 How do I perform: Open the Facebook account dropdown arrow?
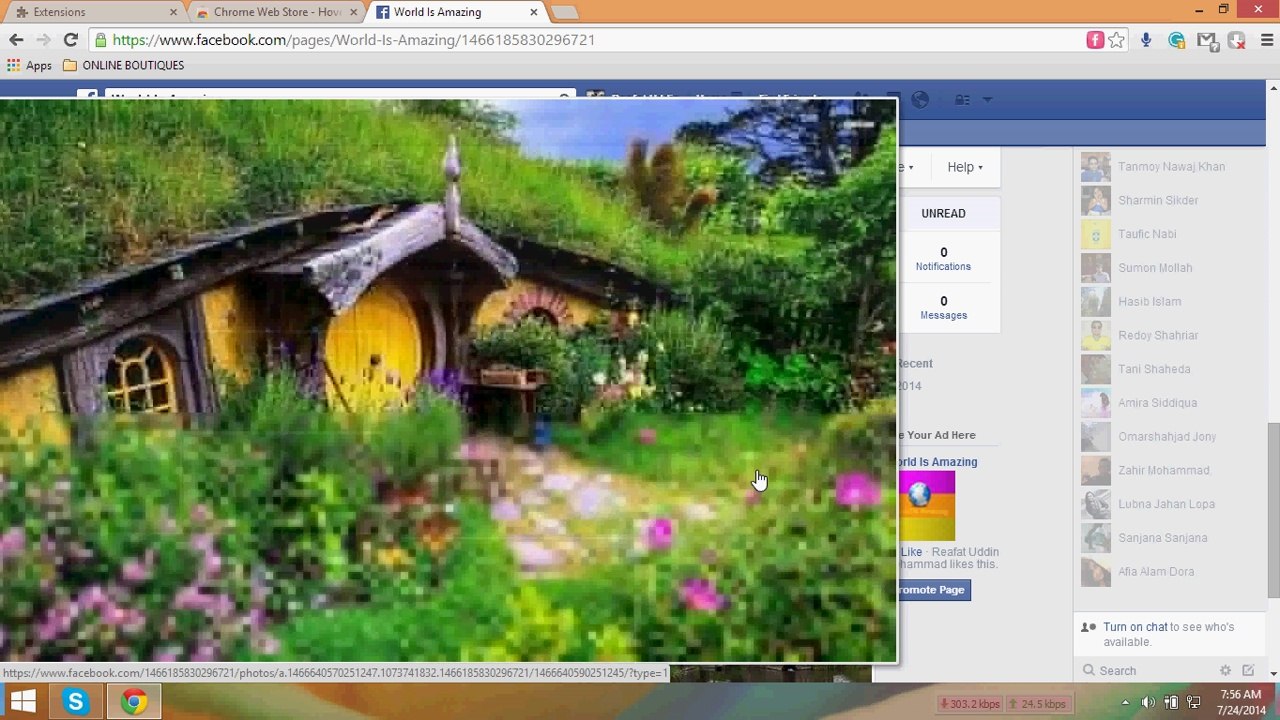(987, 100)
